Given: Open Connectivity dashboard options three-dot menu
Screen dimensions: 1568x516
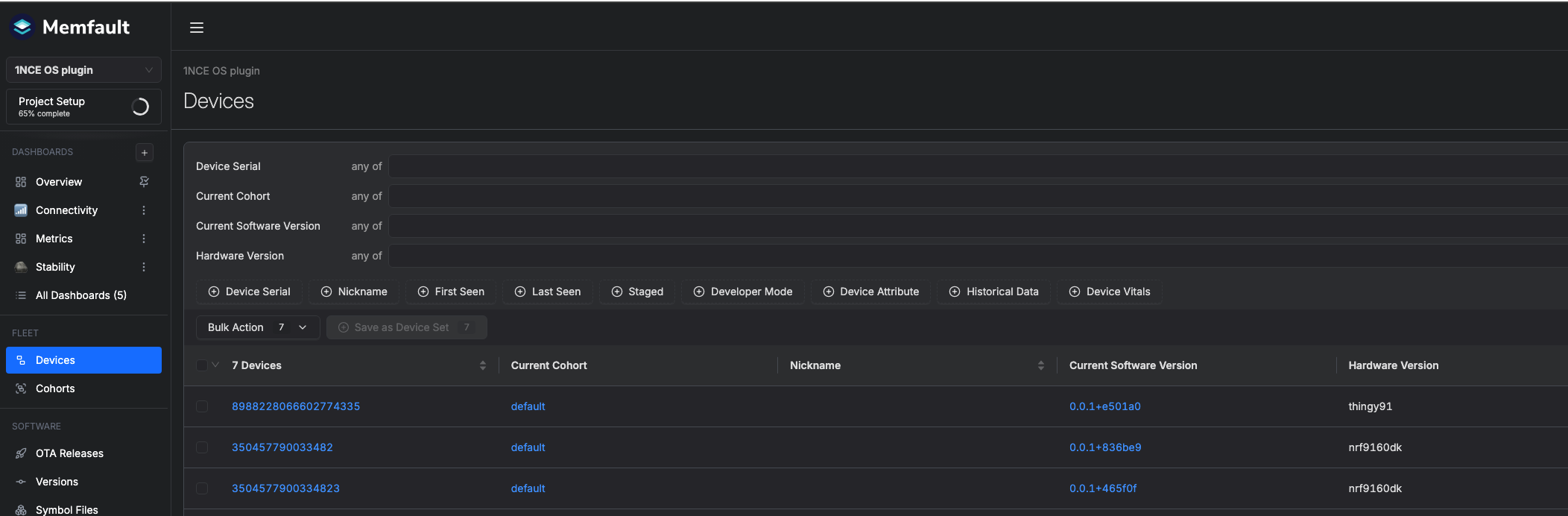Looking at the screenshot, I should [x=144, y=210].
